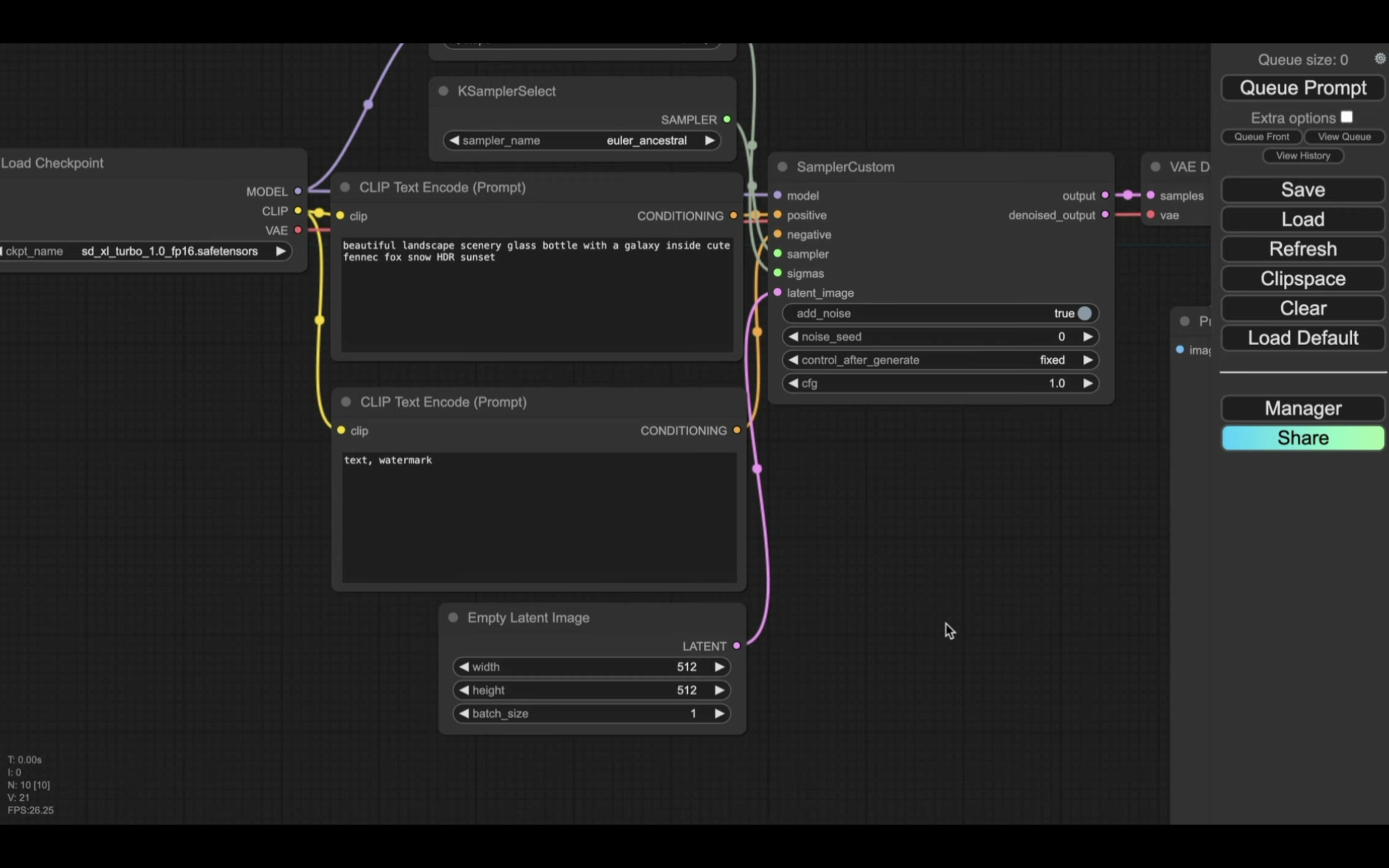Click Load Default button
Viewport: 1389px width, 868px height.
tap(1303, 338)
